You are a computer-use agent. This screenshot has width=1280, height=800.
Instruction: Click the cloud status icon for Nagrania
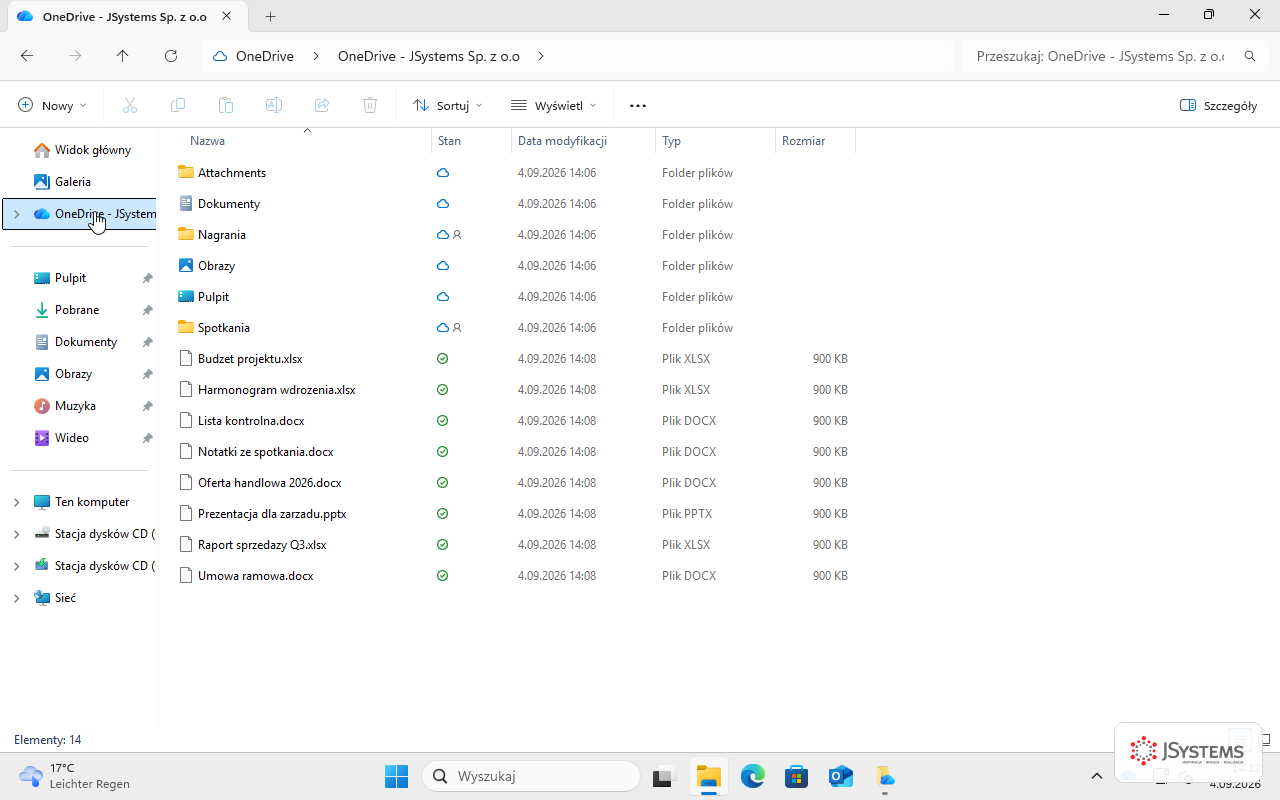443,235
